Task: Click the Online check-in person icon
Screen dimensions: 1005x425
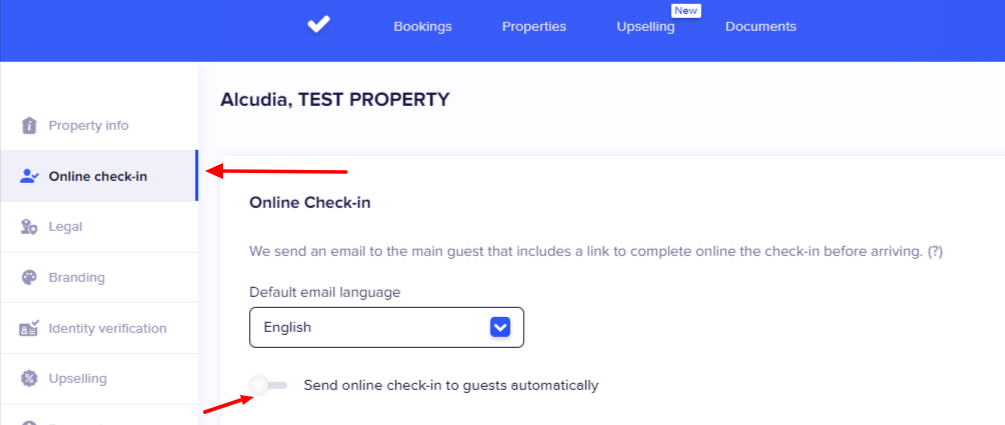Action: pyautogui.click(x=29, y=177)
